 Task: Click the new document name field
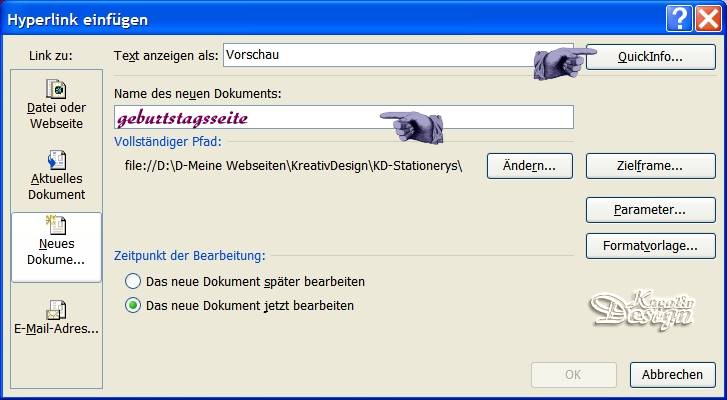coord(344,117)
